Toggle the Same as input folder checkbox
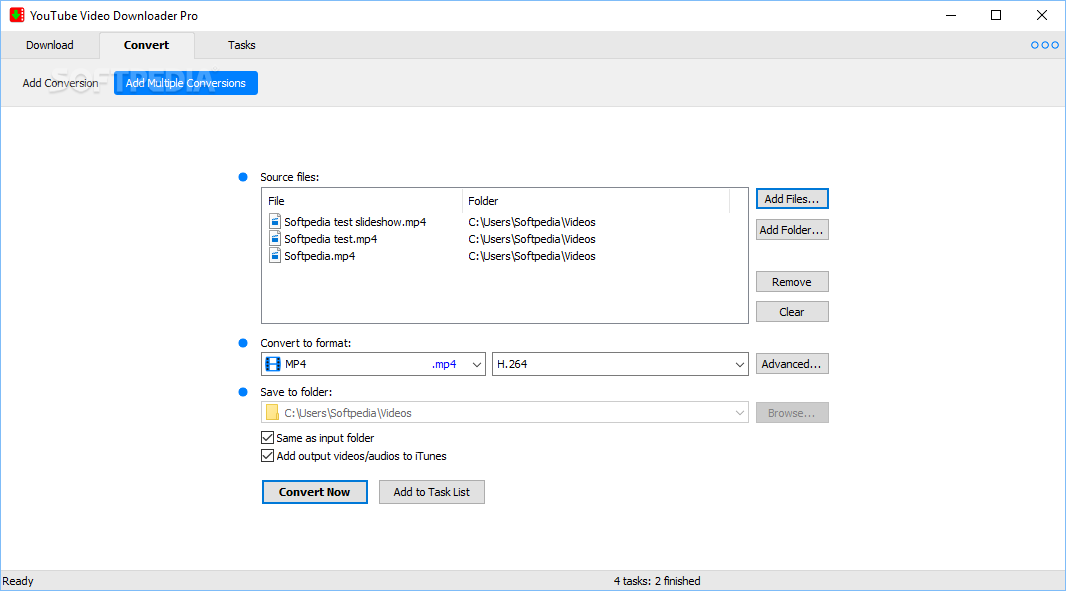 coord(267,437)
